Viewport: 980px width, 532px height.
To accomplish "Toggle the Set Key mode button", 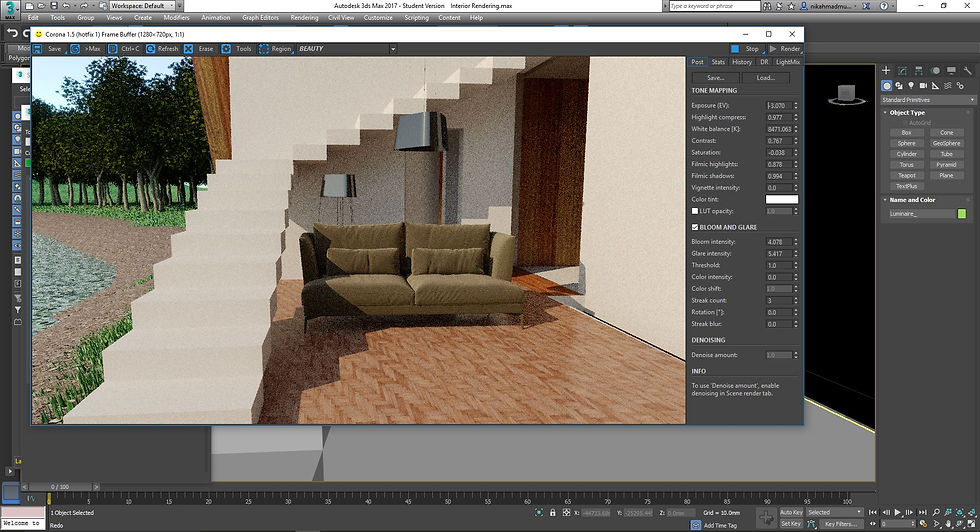I will pyautogui.click(x=791, y=524).
